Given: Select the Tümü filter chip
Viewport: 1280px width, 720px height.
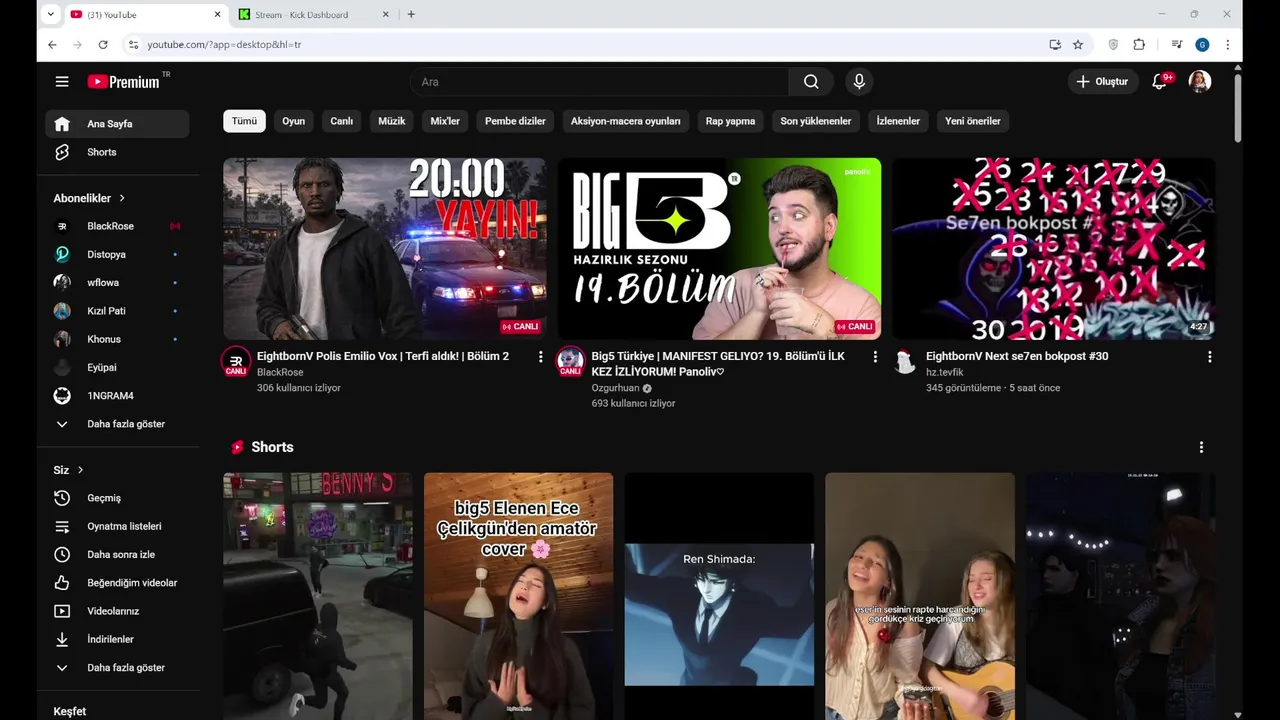Looking at the screenshot, I should (244, 121).
